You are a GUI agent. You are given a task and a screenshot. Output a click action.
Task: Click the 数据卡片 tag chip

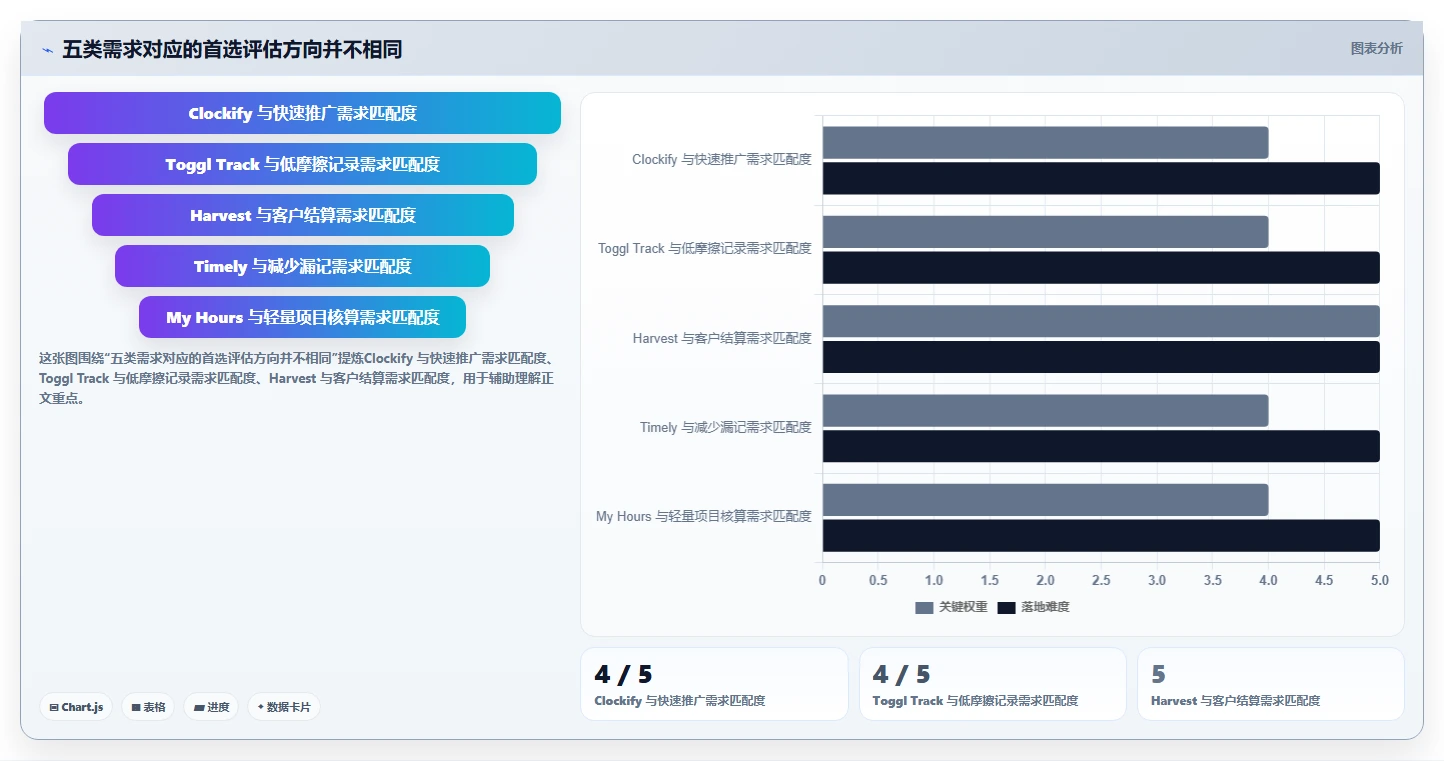pyautogui.click(x=284, y=707)
